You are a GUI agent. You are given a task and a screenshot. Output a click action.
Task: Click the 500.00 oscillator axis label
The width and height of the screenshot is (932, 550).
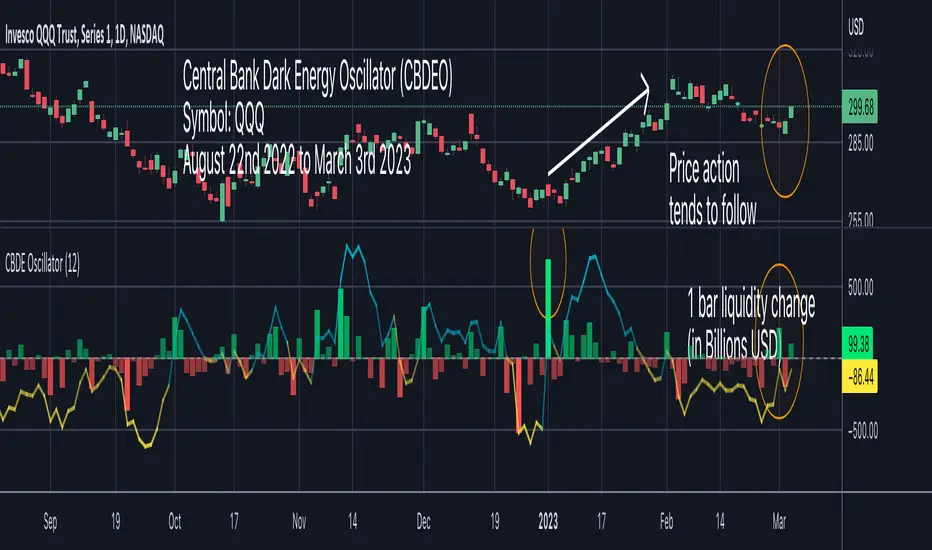[x=861, y=288]
